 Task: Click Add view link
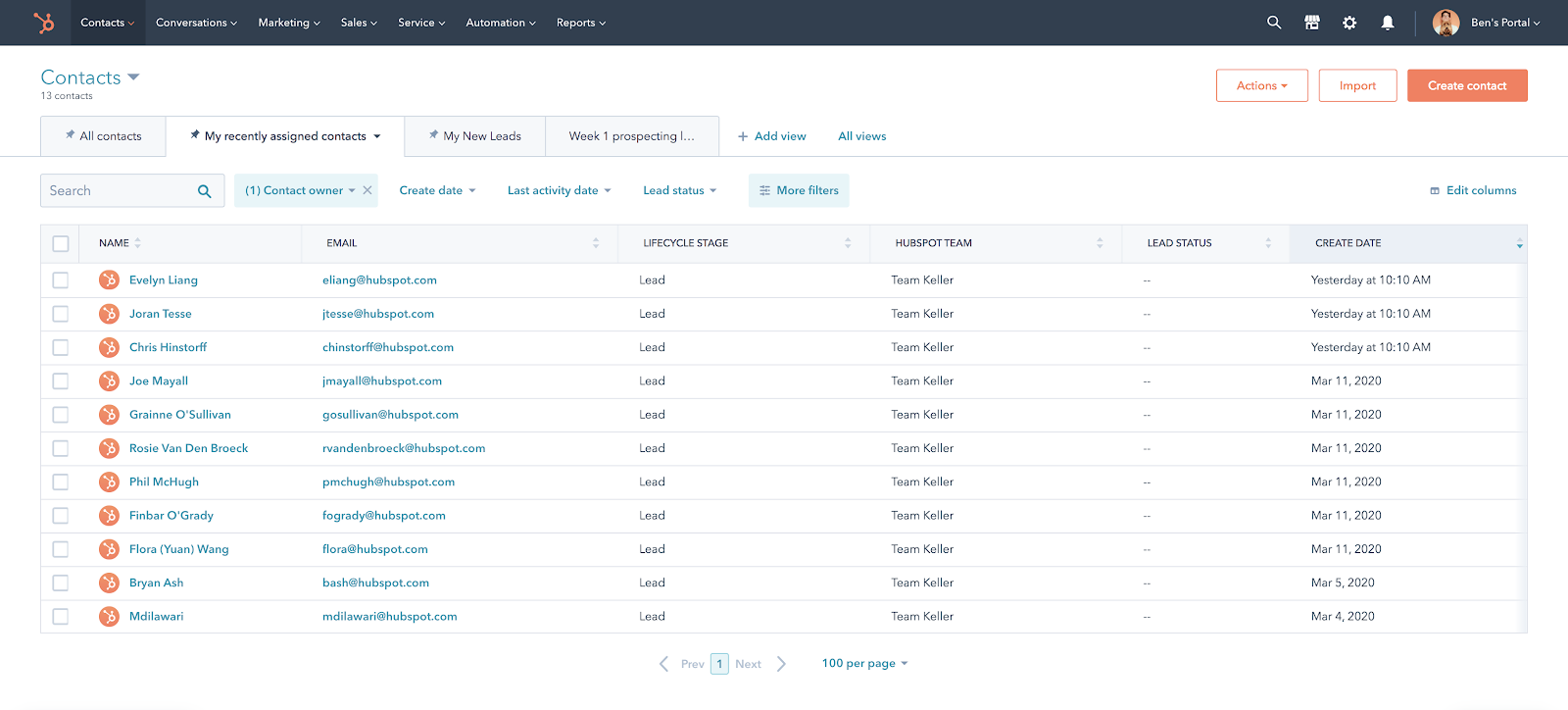pyautogui.click(x=771, y=136)
